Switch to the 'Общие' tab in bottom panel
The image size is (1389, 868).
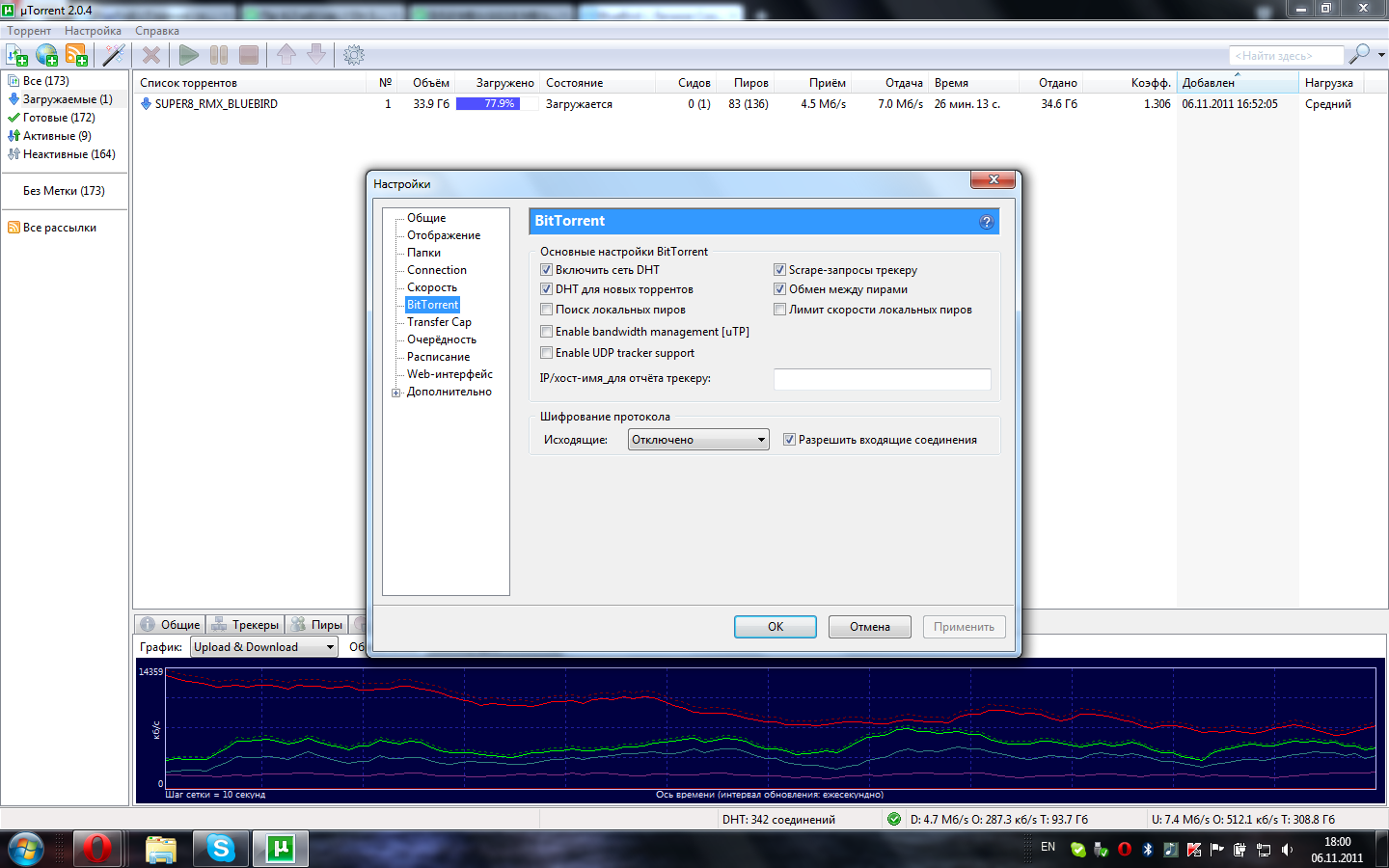[170, 625]
